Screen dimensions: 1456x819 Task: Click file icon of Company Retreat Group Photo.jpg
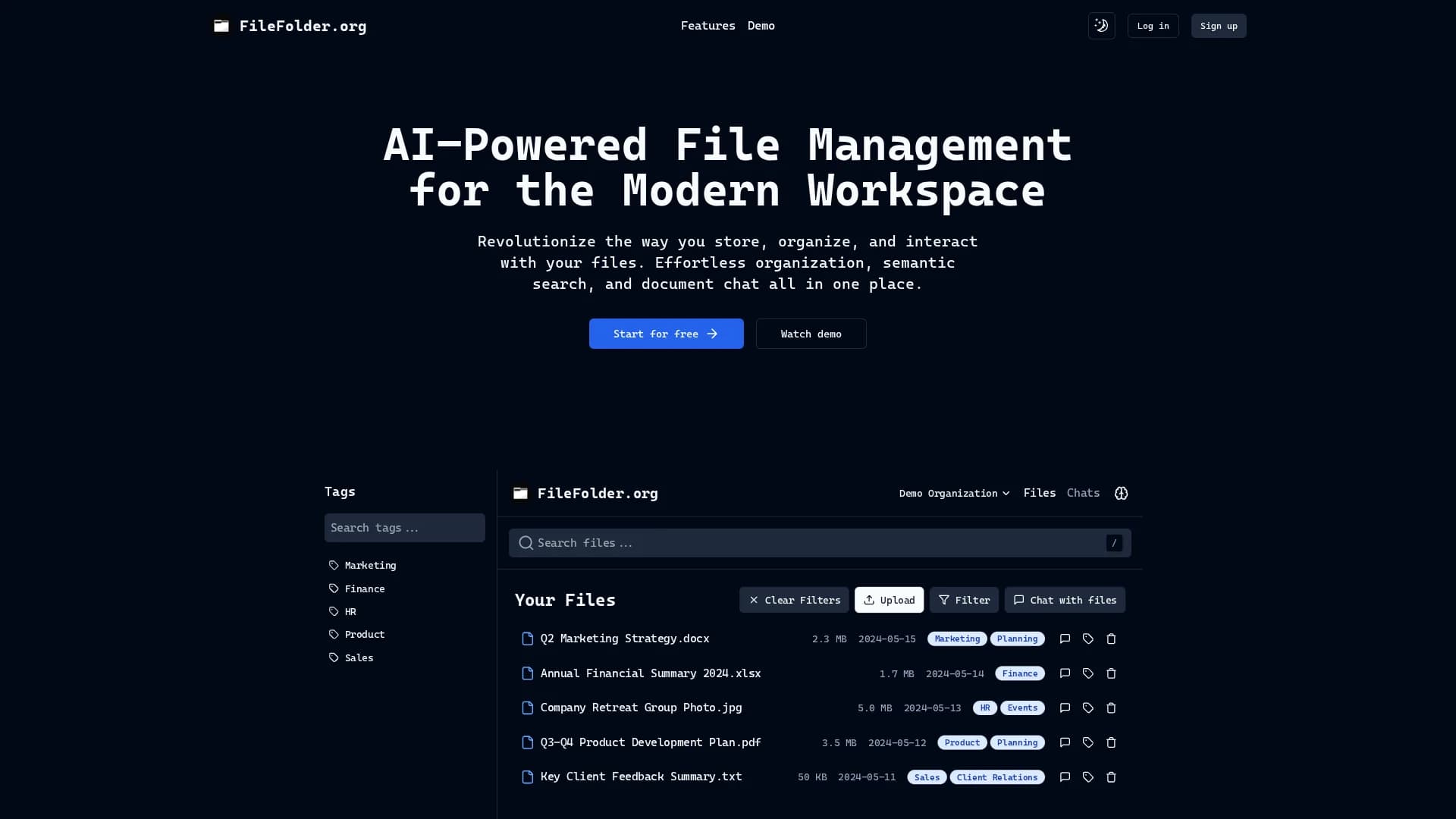(x=528, y=708)
